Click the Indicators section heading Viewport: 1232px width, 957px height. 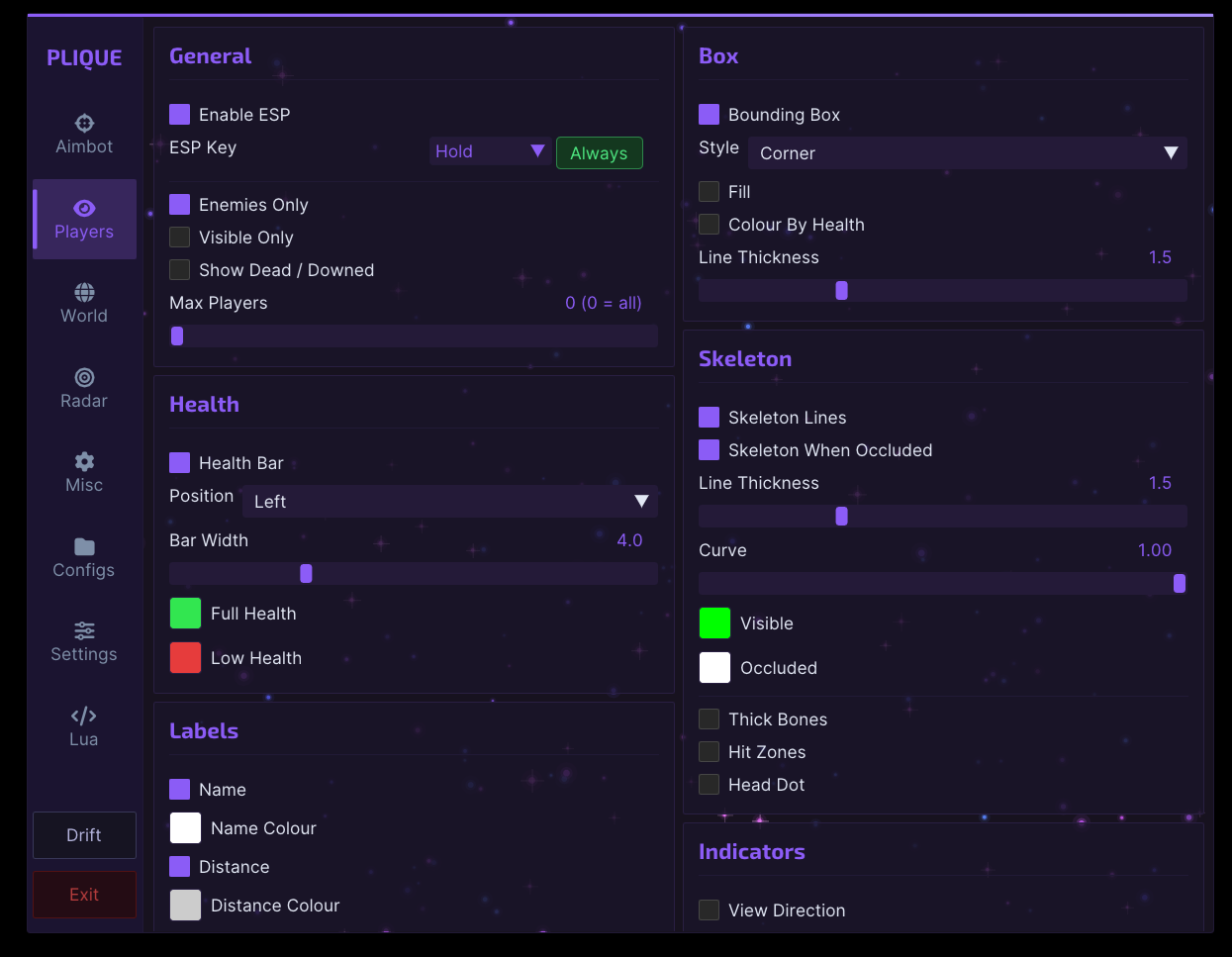coord(752,852)
